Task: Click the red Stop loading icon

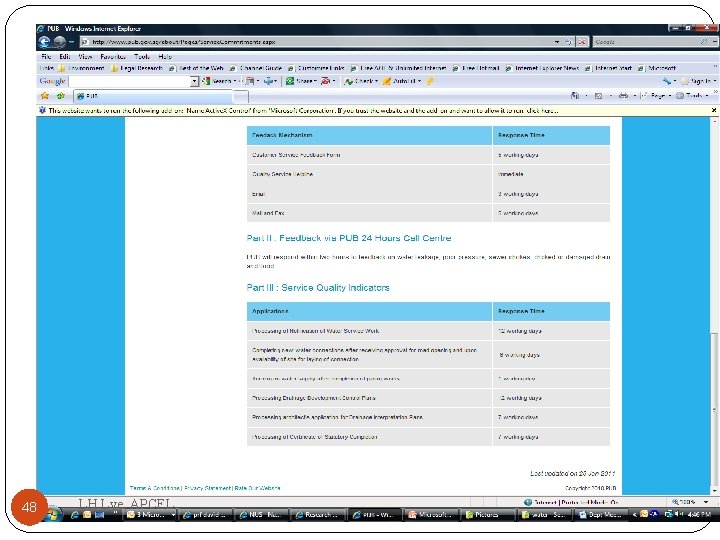Action: tap(582, 42)
